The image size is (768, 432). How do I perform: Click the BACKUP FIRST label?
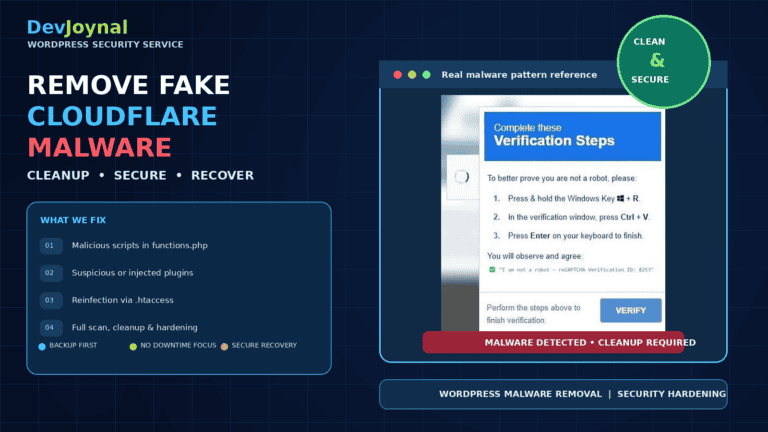pos(73,345)
